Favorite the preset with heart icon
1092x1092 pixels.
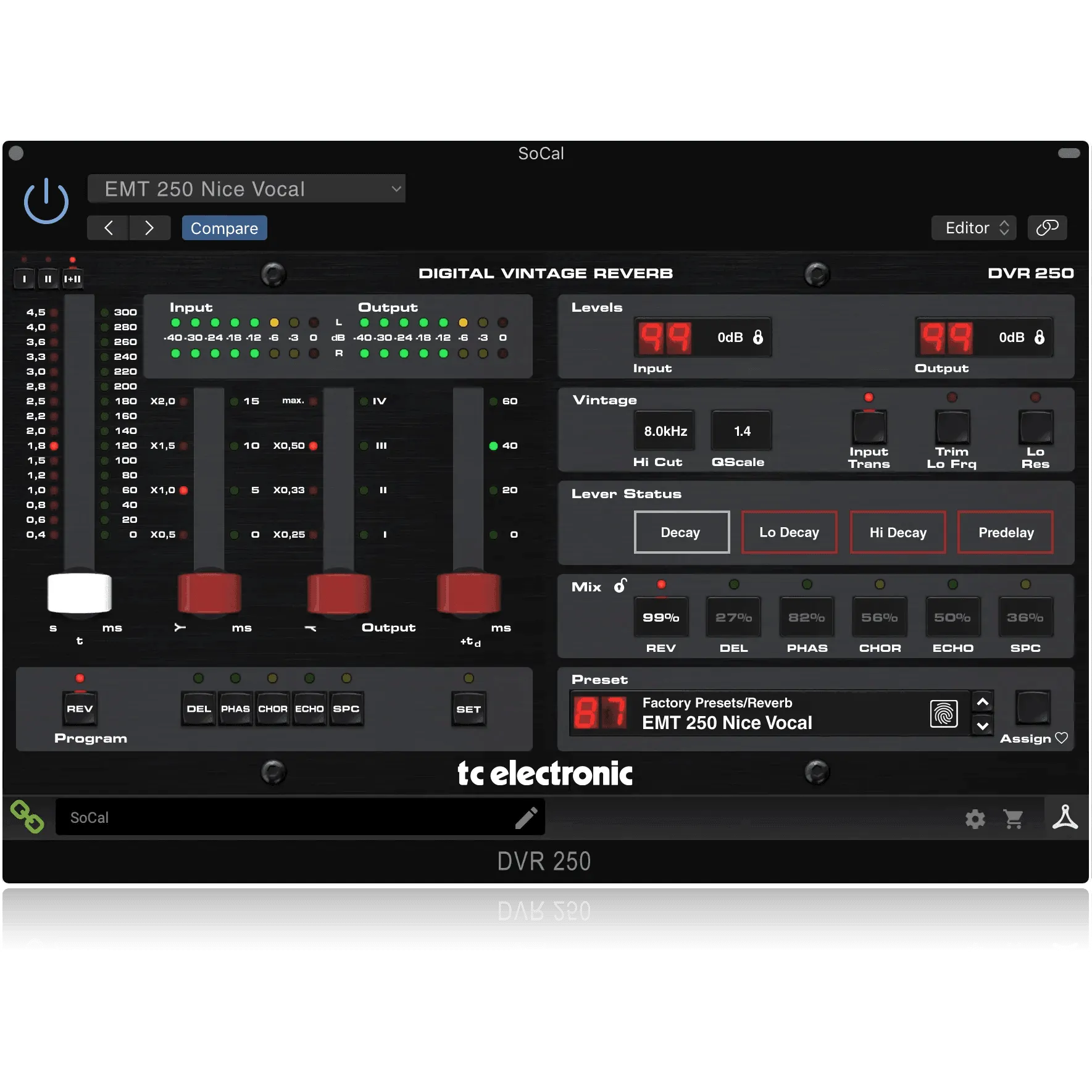pos(1062,738)
